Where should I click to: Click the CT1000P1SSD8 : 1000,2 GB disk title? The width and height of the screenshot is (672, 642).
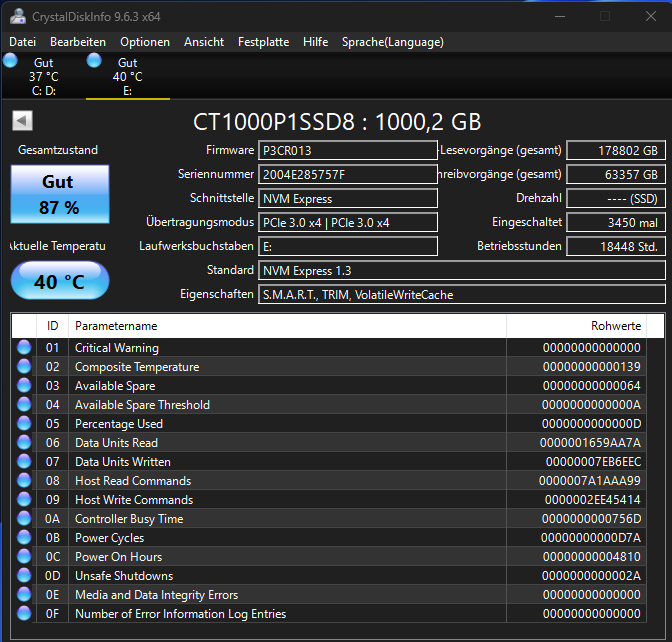[337, 122]
